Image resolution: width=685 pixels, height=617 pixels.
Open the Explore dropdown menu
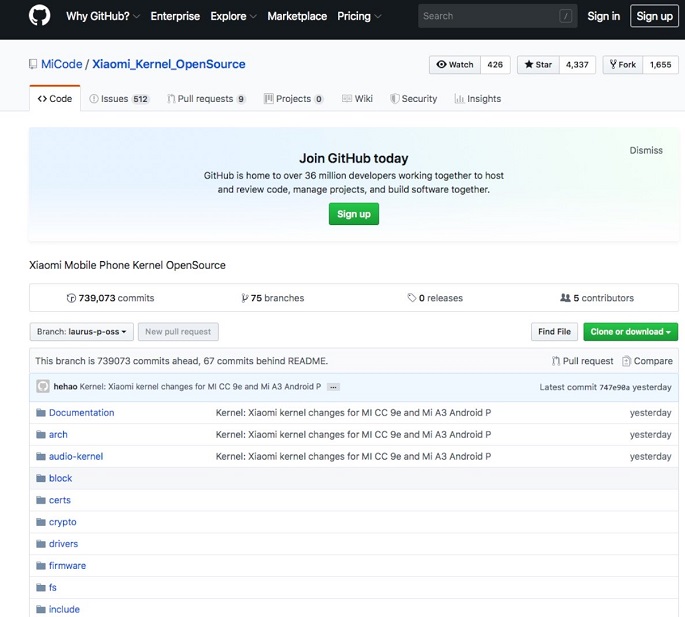pos(233,16)
